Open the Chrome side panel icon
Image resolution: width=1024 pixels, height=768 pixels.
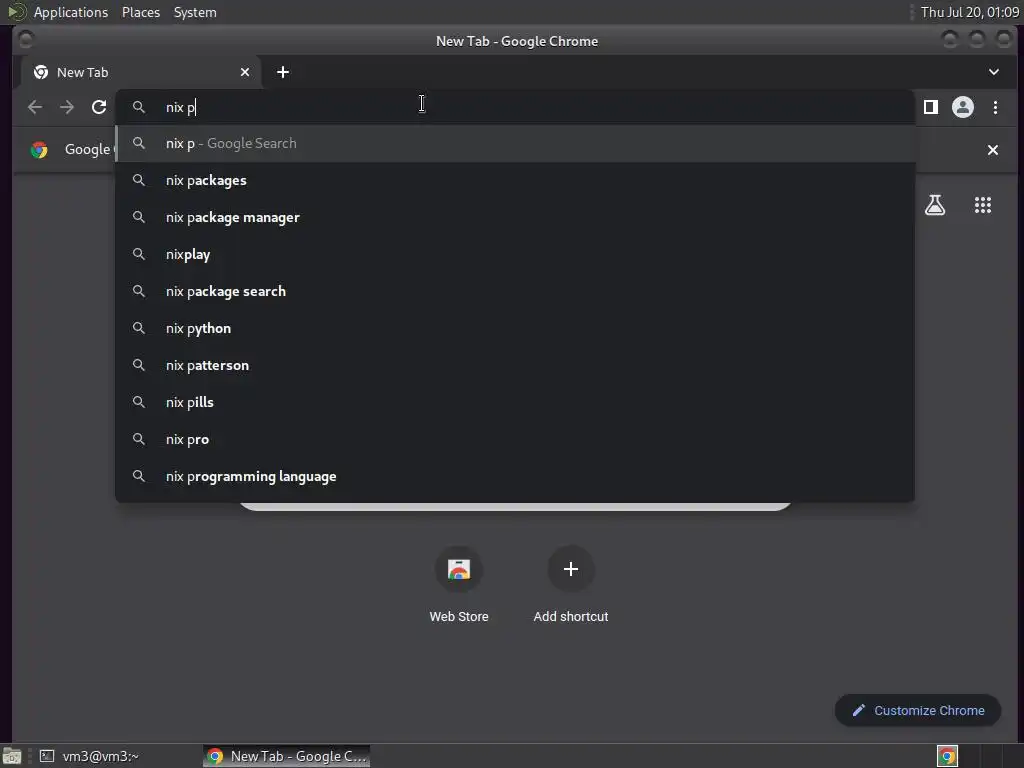point(931,107)
